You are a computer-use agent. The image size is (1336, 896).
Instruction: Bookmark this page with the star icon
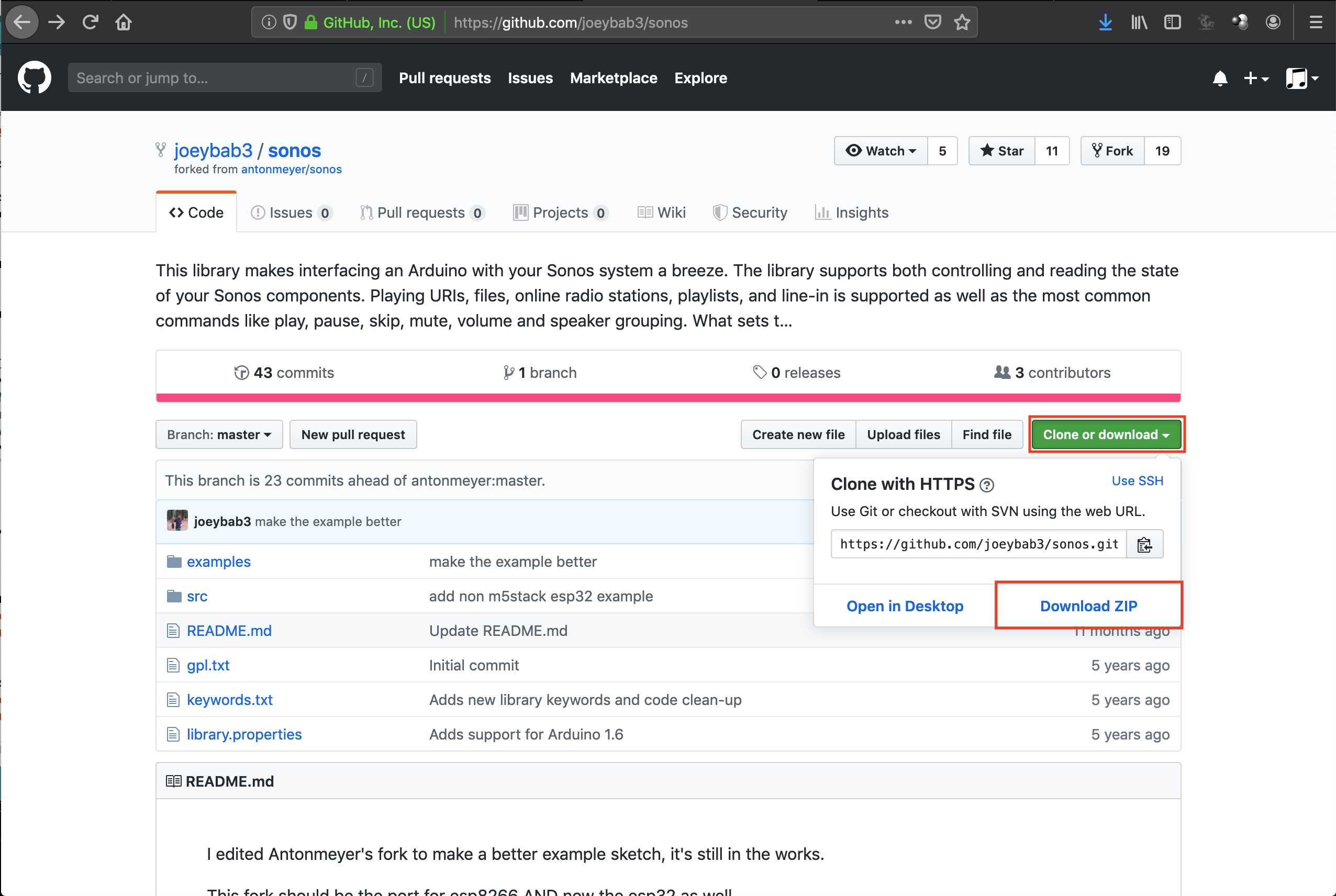[962, 23]
